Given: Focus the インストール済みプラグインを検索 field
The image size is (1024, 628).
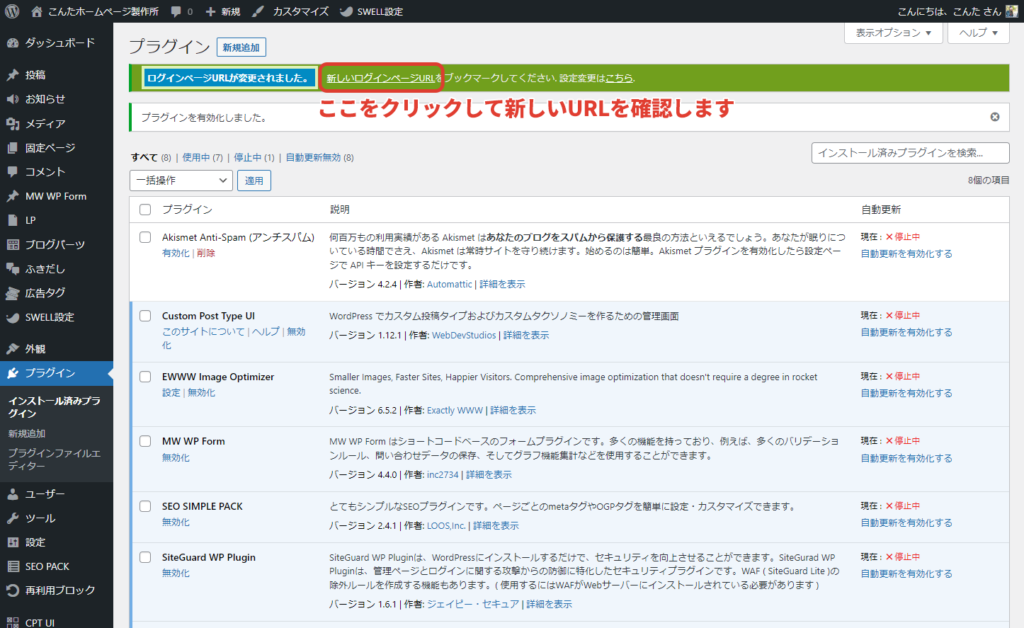Looking at the screenshot, I should (910, 153).
